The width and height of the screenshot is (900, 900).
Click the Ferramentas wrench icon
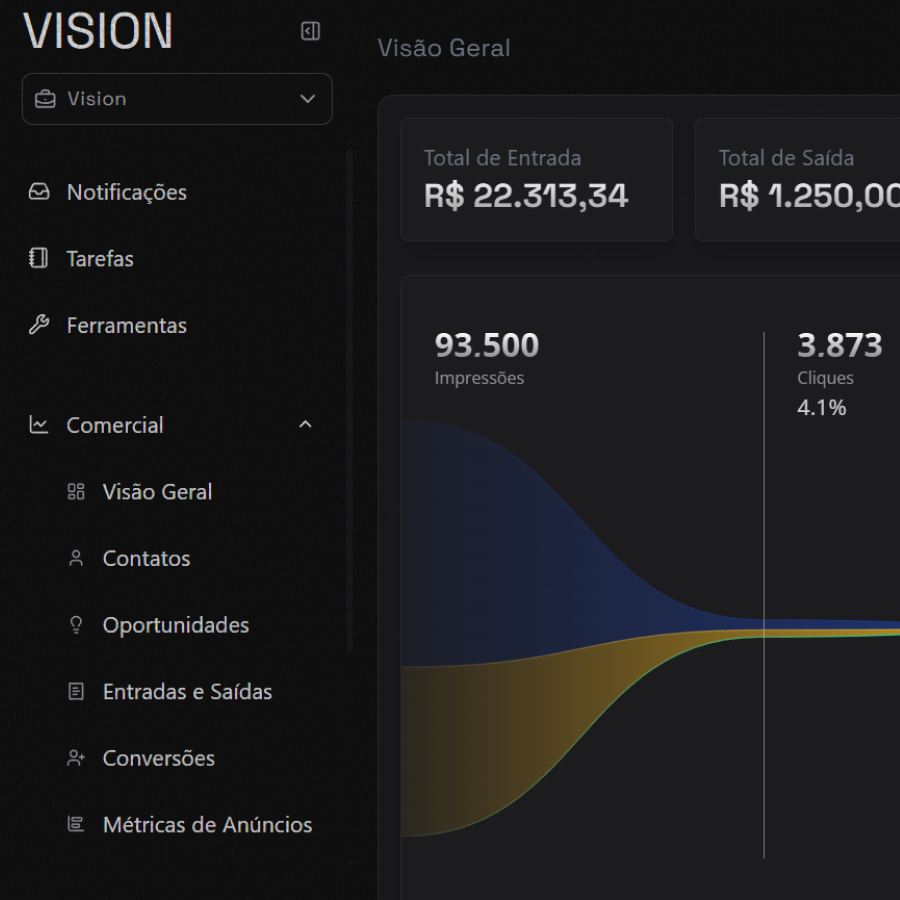39,325
